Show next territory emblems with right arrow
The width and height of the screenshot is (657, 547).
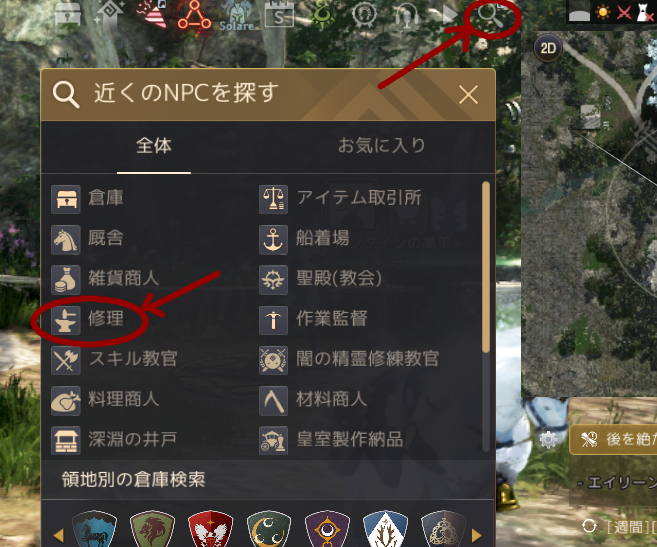pos(476,535)
